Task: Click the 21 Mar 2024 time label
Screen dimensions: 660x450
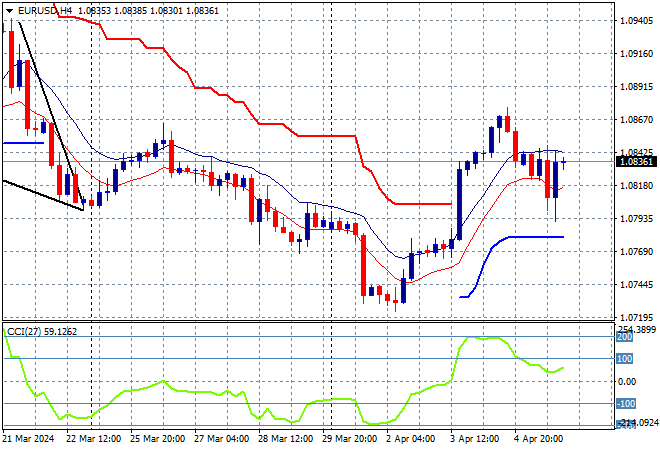Action: (29, 439)
